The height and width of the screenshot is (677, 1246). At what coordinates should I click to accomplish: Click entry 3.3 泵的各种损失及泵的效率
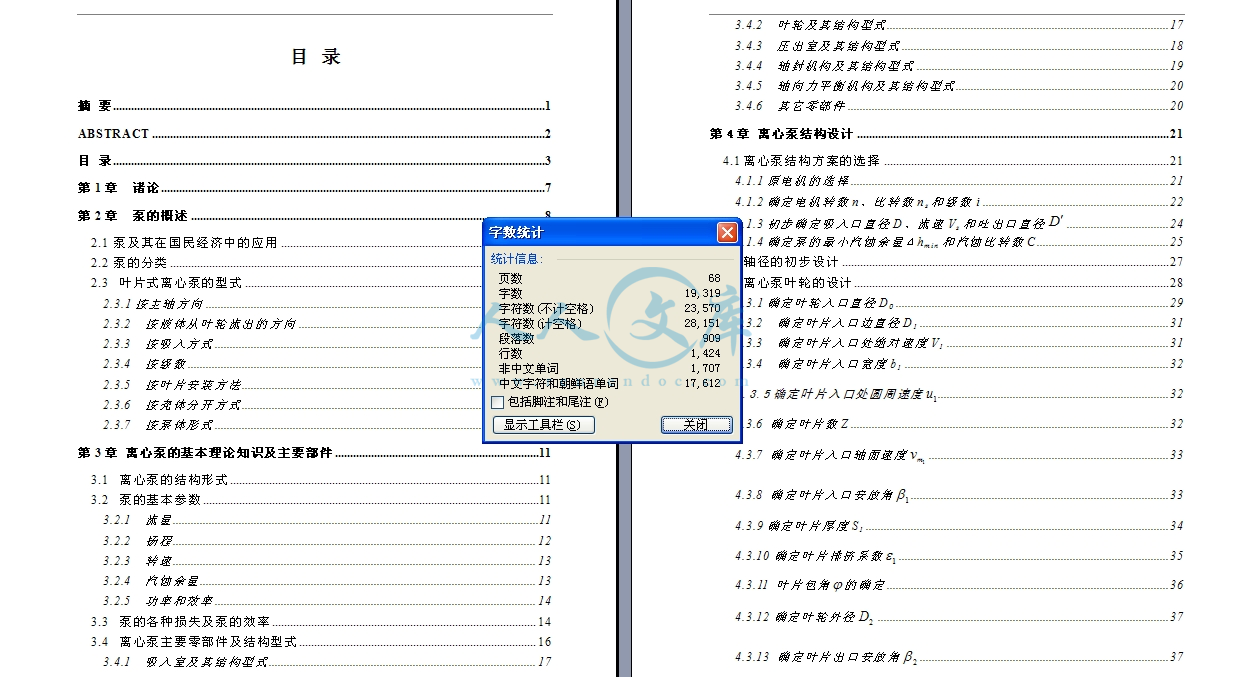point(321,622)
